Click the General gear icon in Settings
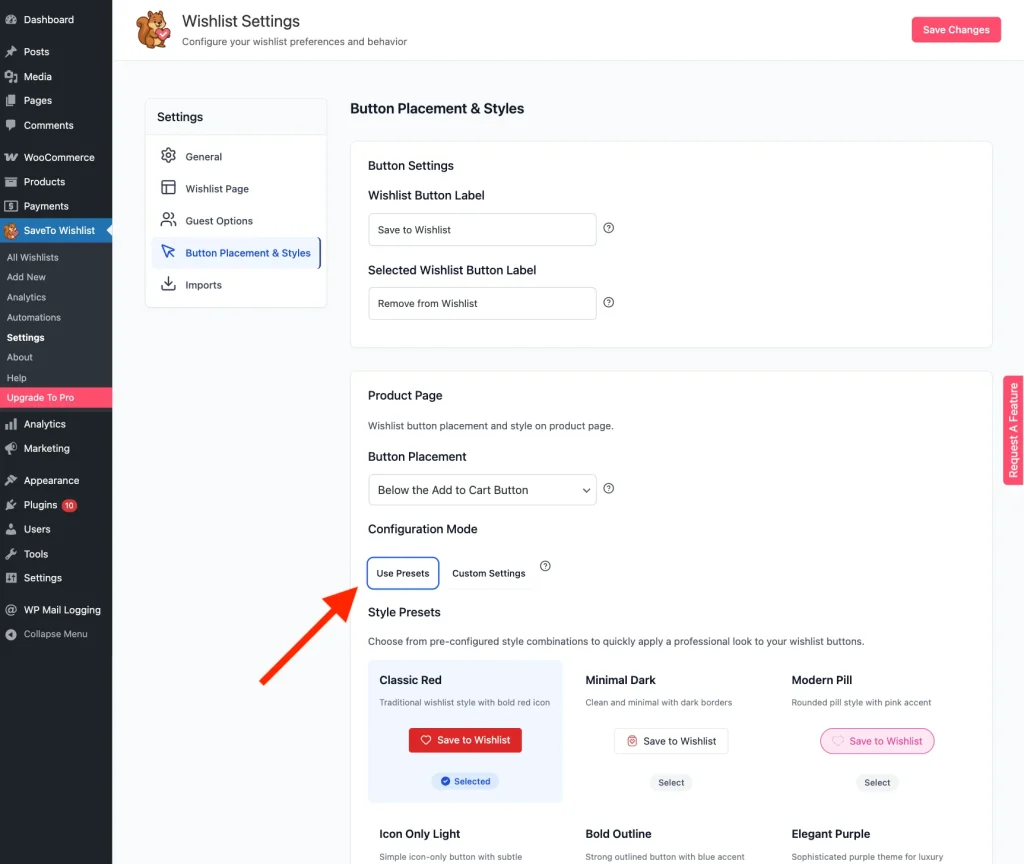Viewport: 1024px width, 864px height. click(168, 156)
